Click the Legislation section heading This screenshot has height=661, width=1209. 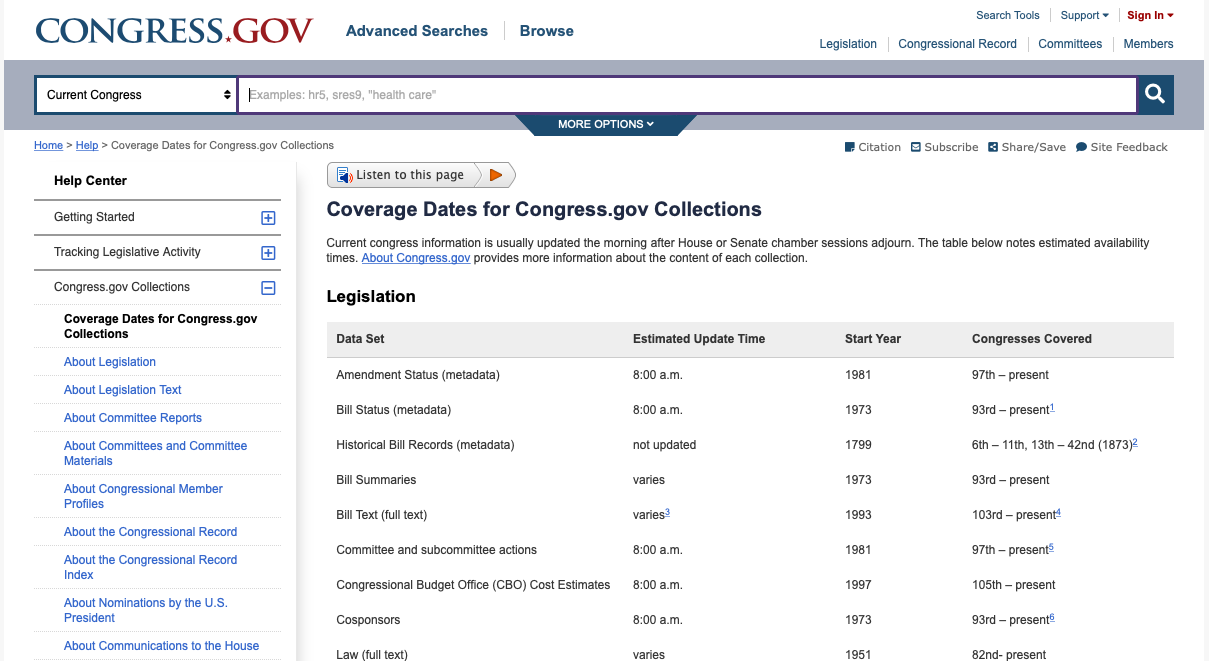pyautogui.click(x=371, y=297)
